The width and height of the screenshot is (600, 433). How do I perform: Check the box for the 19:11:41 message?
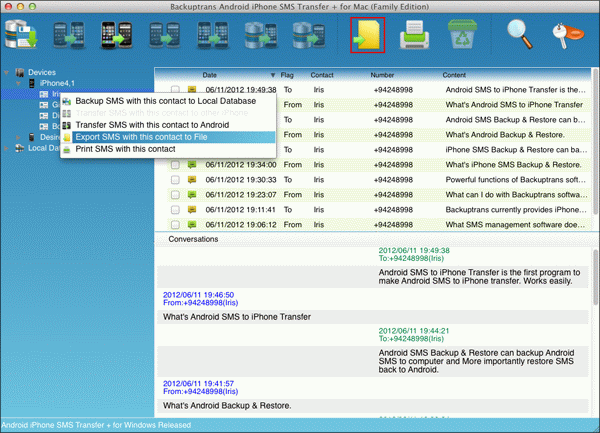[x=175, y=210]
